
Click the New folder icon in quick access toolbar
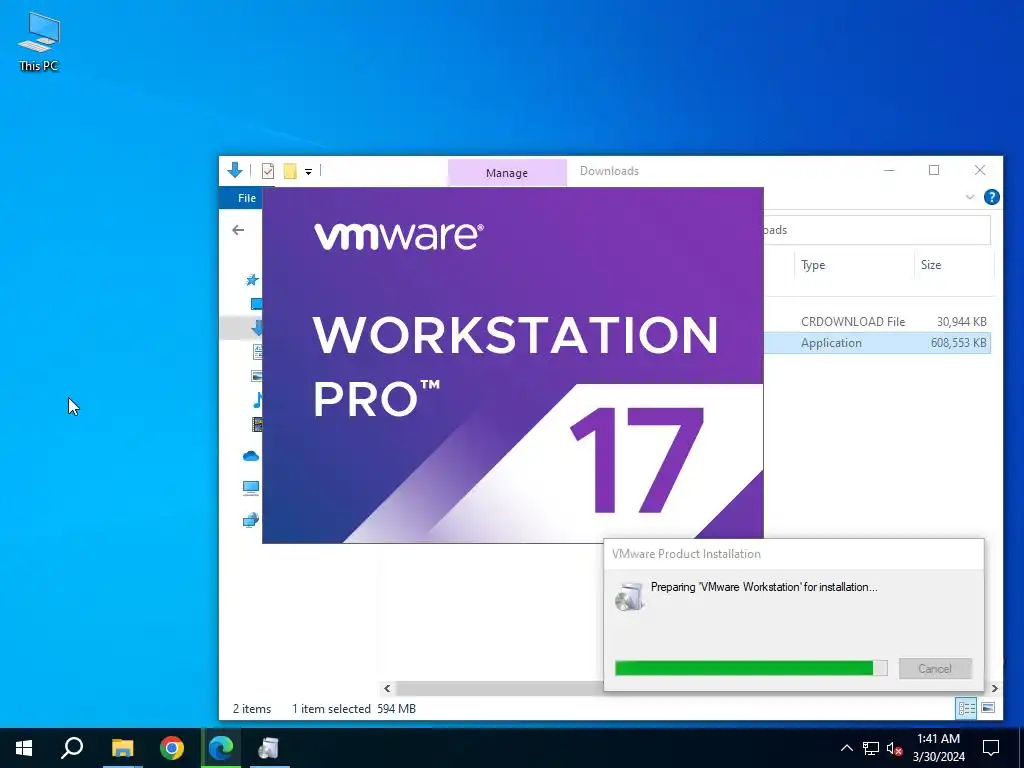[290, 171]
